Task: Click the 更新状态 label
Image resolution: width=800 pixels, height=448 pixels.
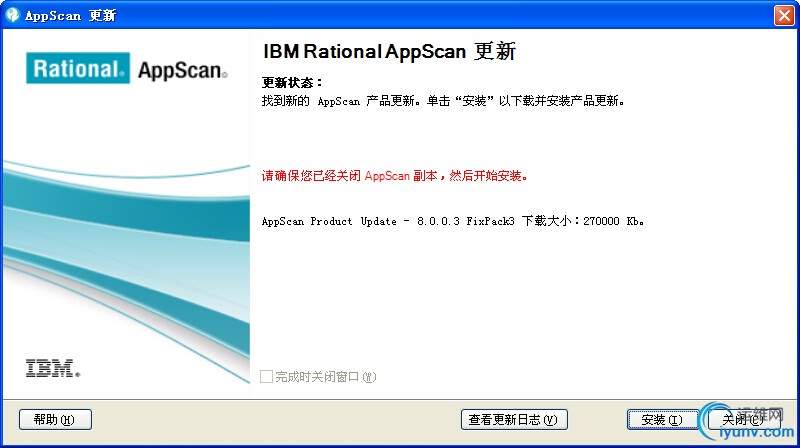Action: pos(292,83)
